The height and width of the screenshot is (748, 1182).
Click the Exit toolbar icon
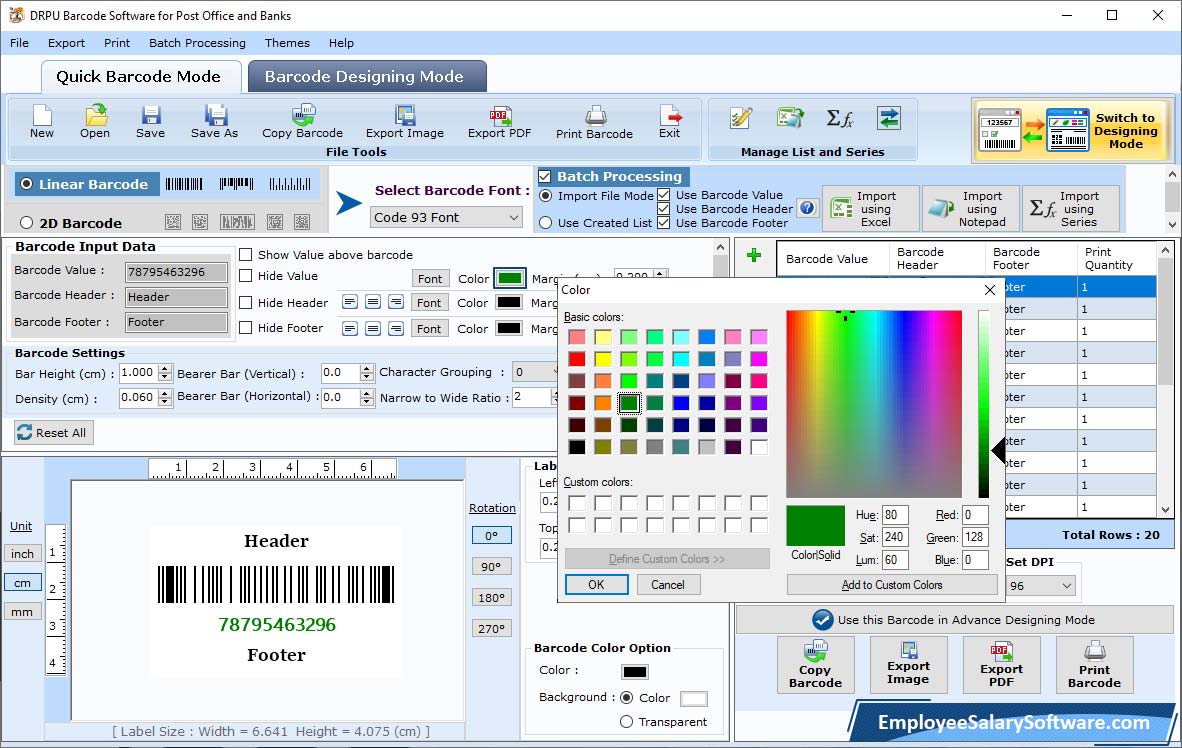669,122
